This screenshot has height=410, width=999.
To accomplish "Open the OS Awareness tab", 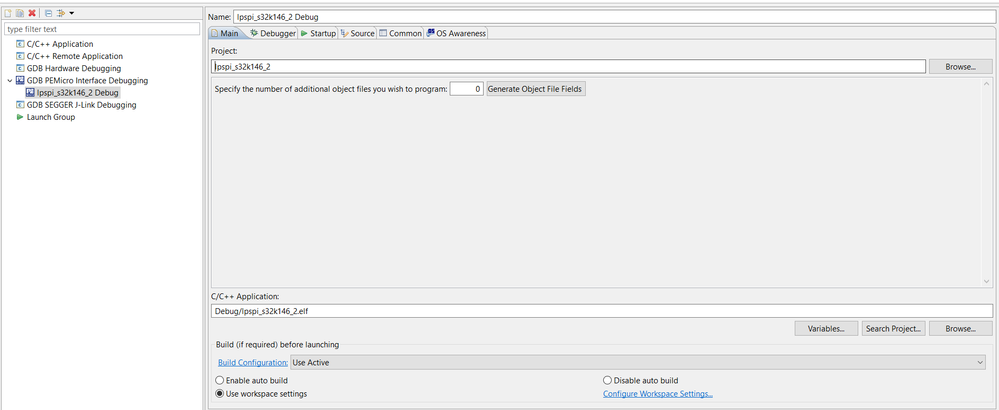I will click(456, 33).
